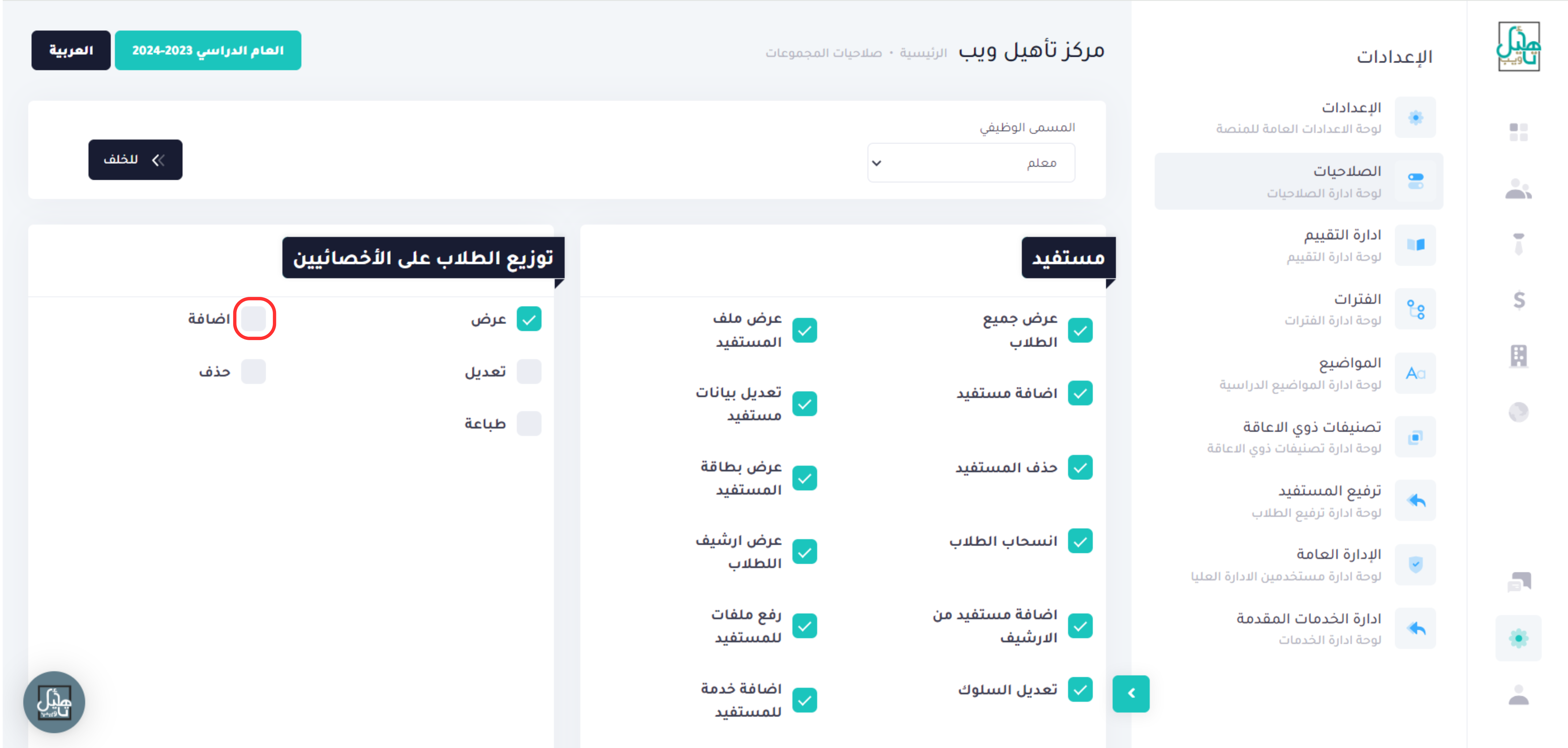Click the reply arrow icon beside ادارة الخدمات المقدمة
Viewport: 1568px width, 748px height.
pyautogui.click(x=1415, y=628)
